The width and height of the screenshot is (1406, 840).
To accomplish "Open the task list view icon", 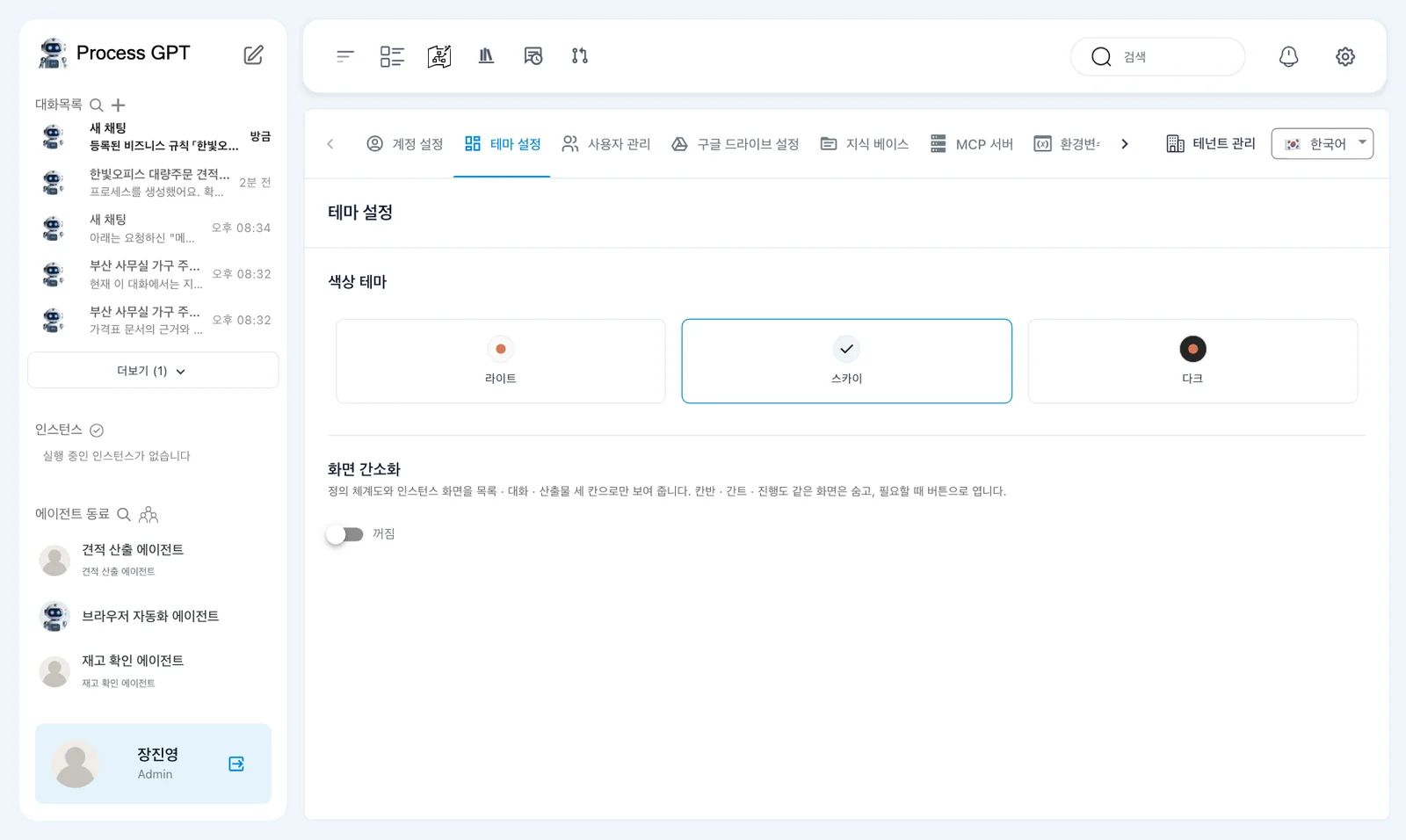I will click(x=392, y=56).
